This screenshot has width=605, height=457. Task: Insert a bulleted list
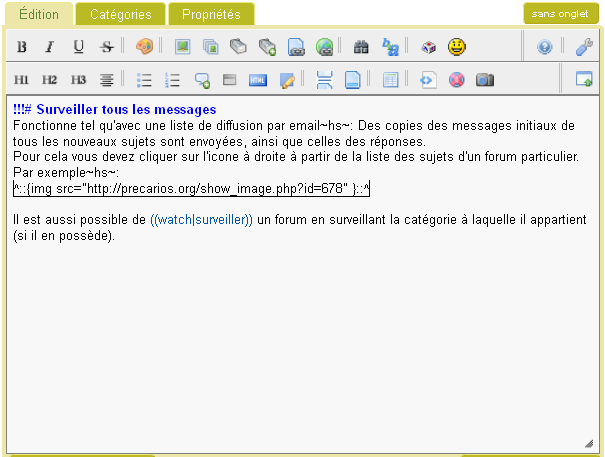(144, 80)
